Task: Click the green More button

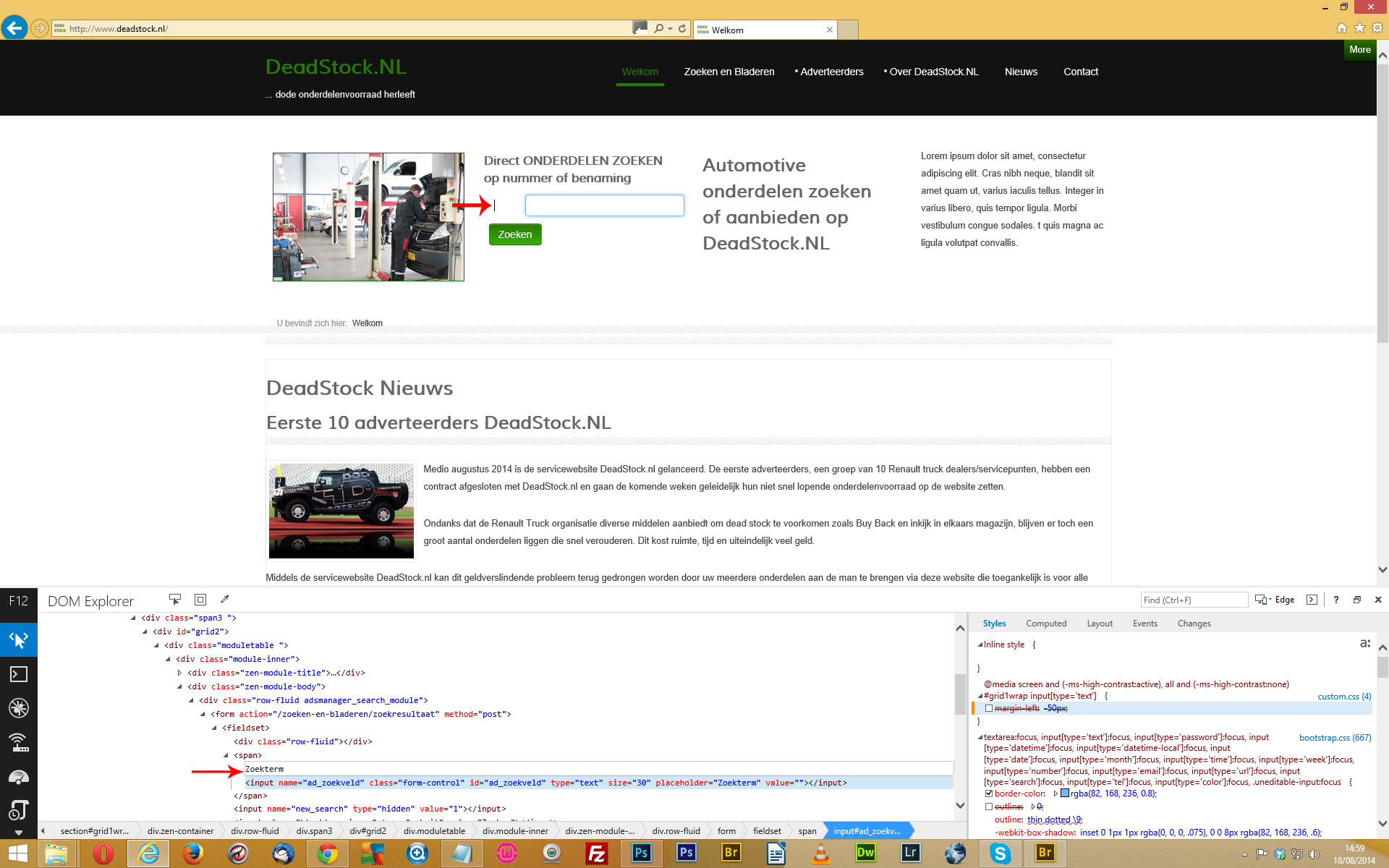Action: click(x=1359, y=50)
